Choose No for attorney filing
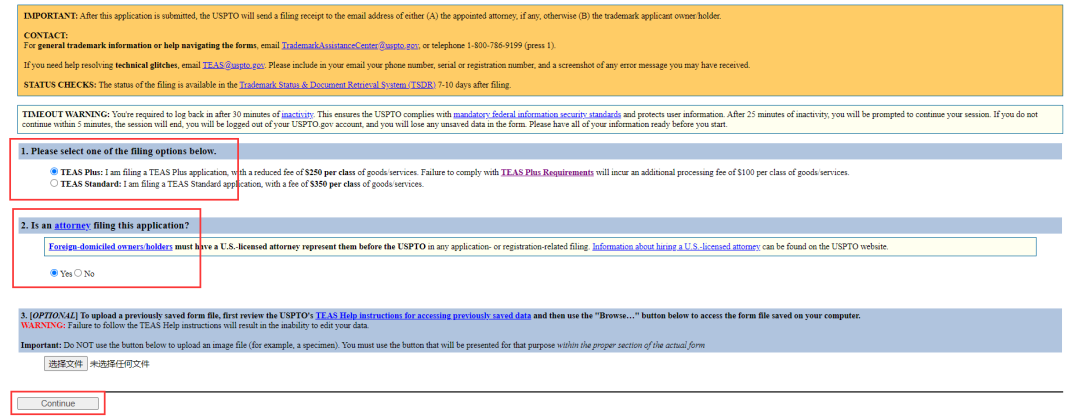The image size is (1080, 418). pyautogui.click(x=78, y=273)
